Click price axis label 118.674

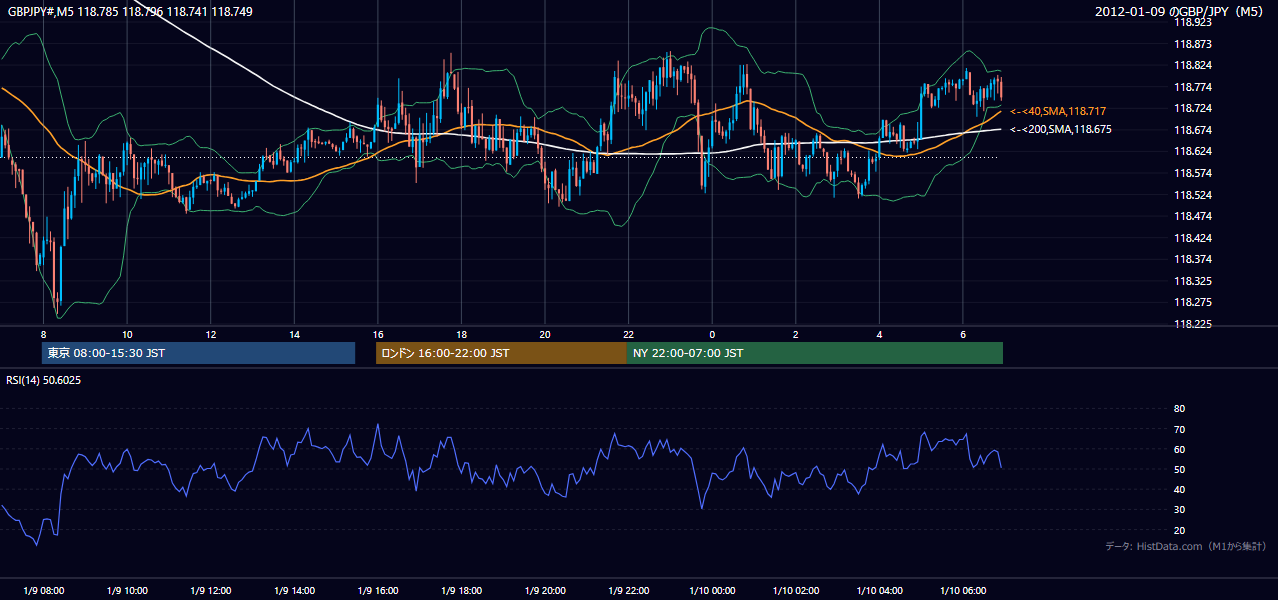1193,130
